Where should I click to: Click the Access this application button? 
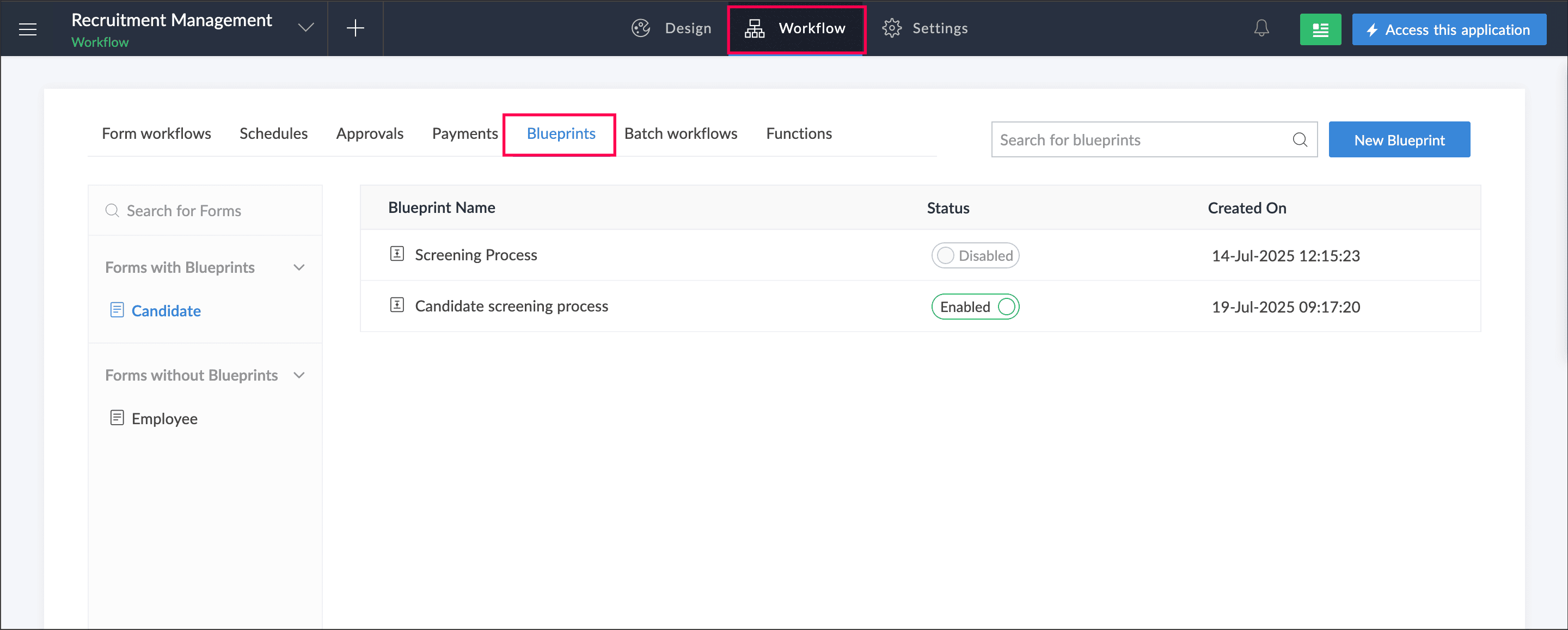(1449, 29)
